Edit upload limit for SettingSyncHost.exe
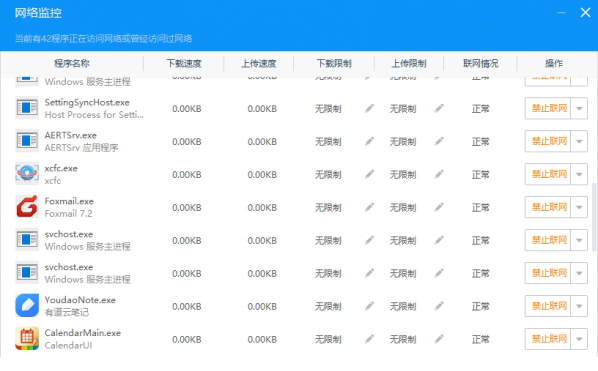Image resolution: width=598 pixels, height=371 pixels. tap(439, 109)
